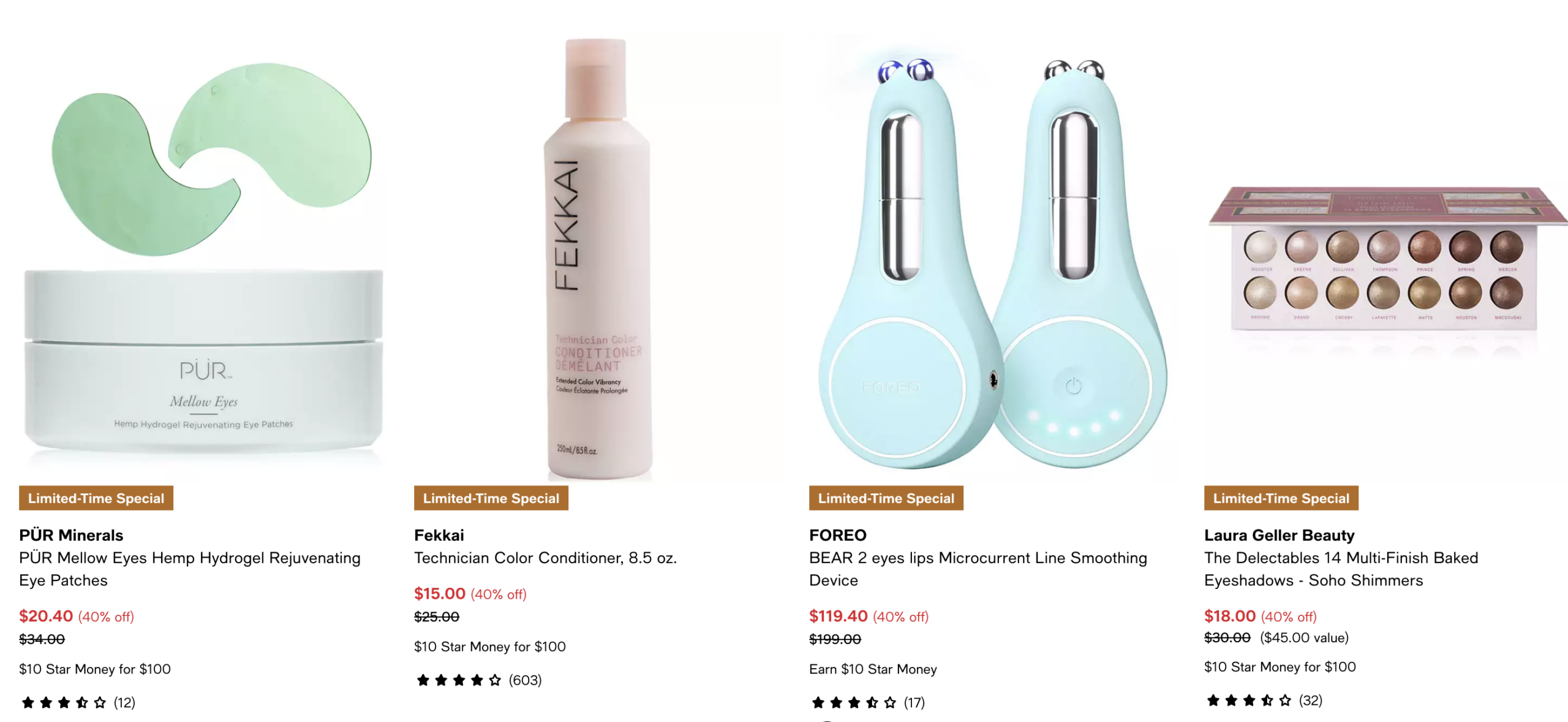Viewport: 1568px width, 722px height.
Task: Click star rating for PÜR eye patches
Action: pyautogui.click(x=64, y=702)
